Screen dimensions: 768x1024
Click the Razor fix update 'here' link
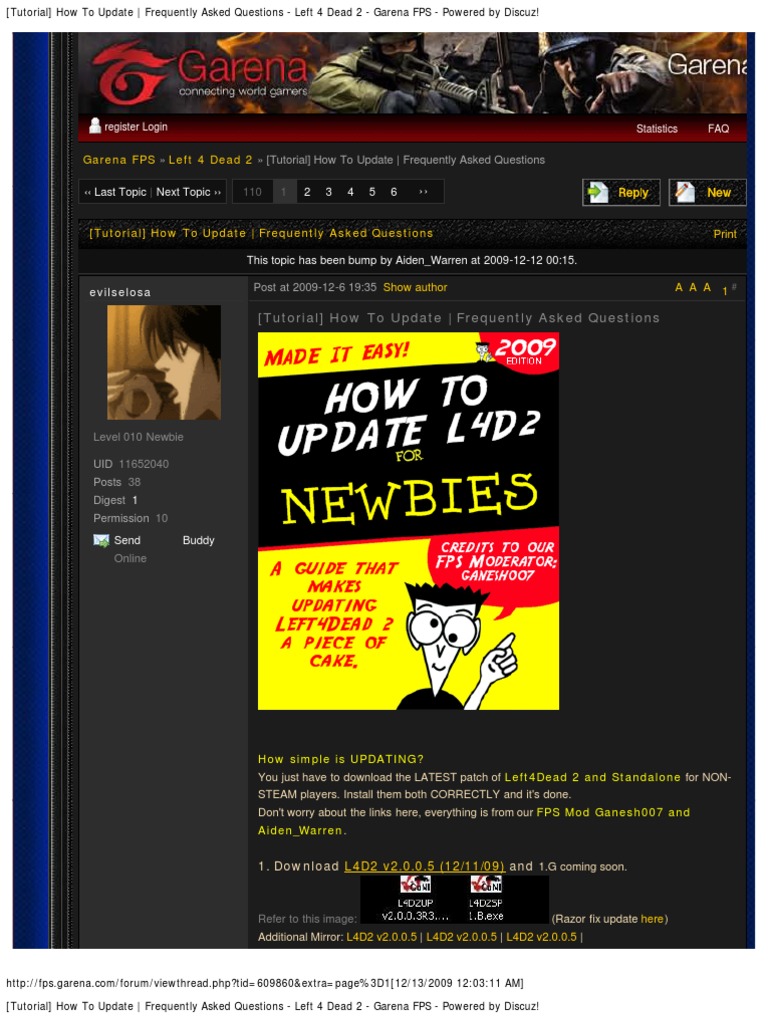point(652,919)
